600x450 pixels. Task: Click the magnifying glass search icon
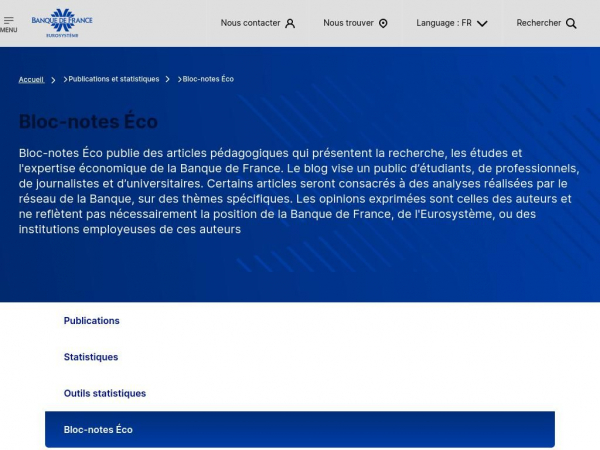coord(571,24)
